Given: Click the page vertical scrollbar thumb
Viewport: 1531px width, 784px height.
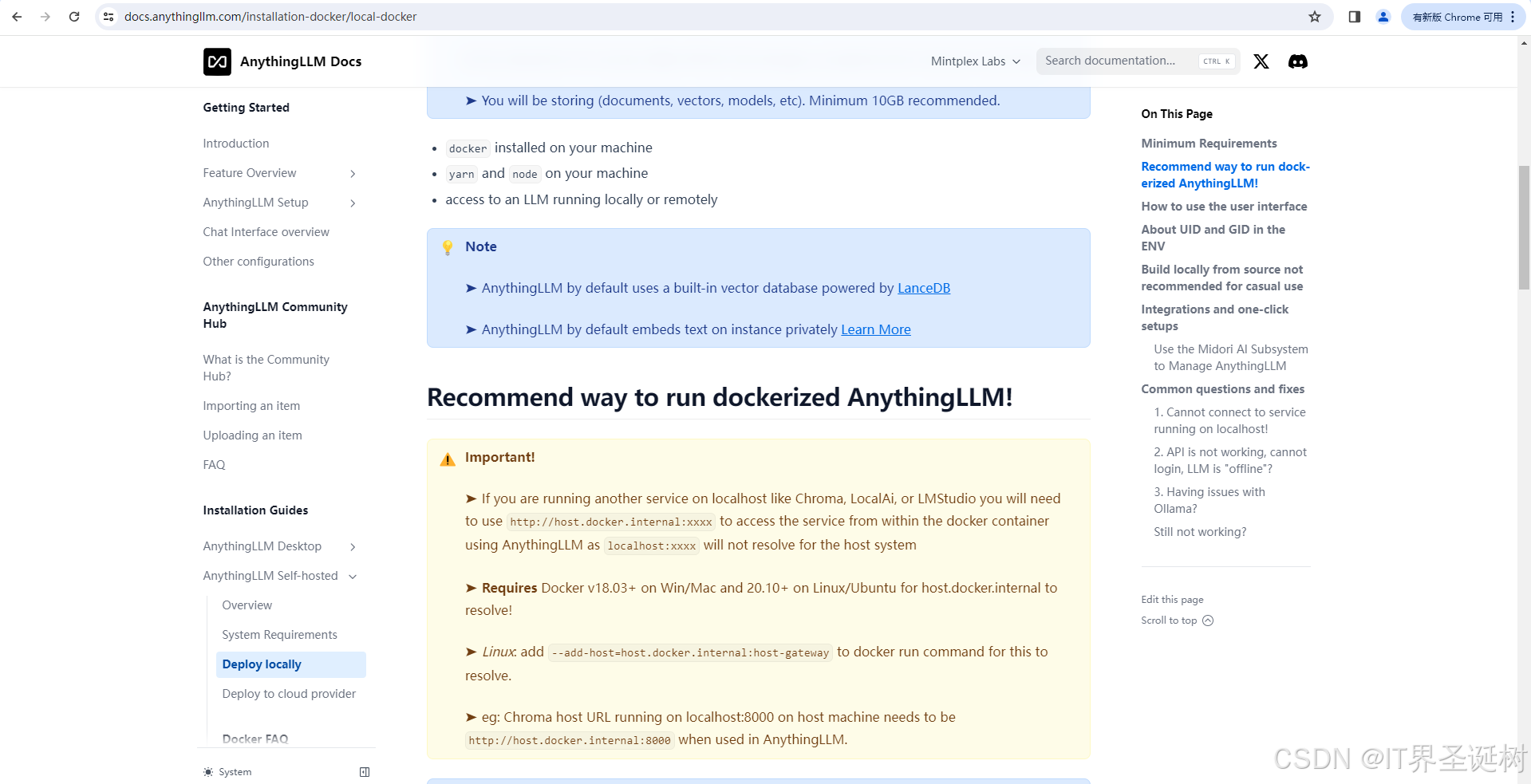Looking at the screenshot, I should [1524, 227].
